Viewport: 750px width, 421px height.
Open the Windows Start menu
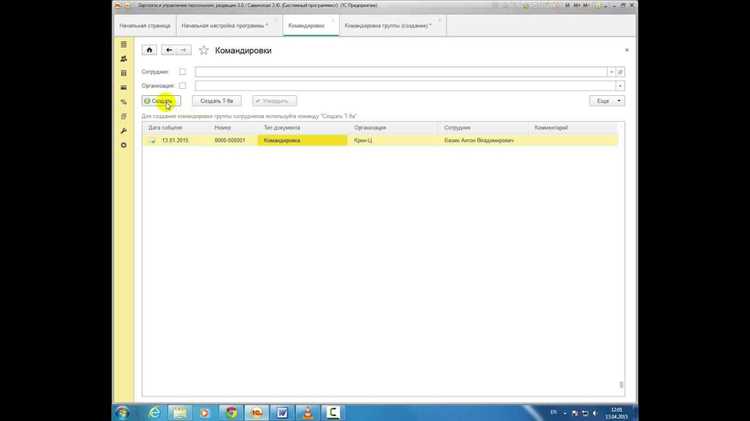(122, 412)
